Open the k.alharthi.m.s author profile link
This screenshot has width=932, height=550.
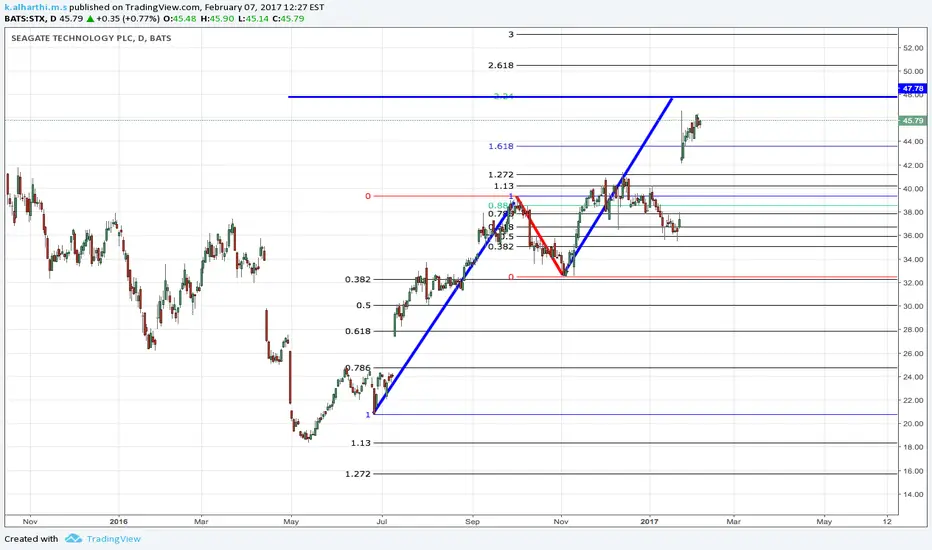(x=36, y=7)
